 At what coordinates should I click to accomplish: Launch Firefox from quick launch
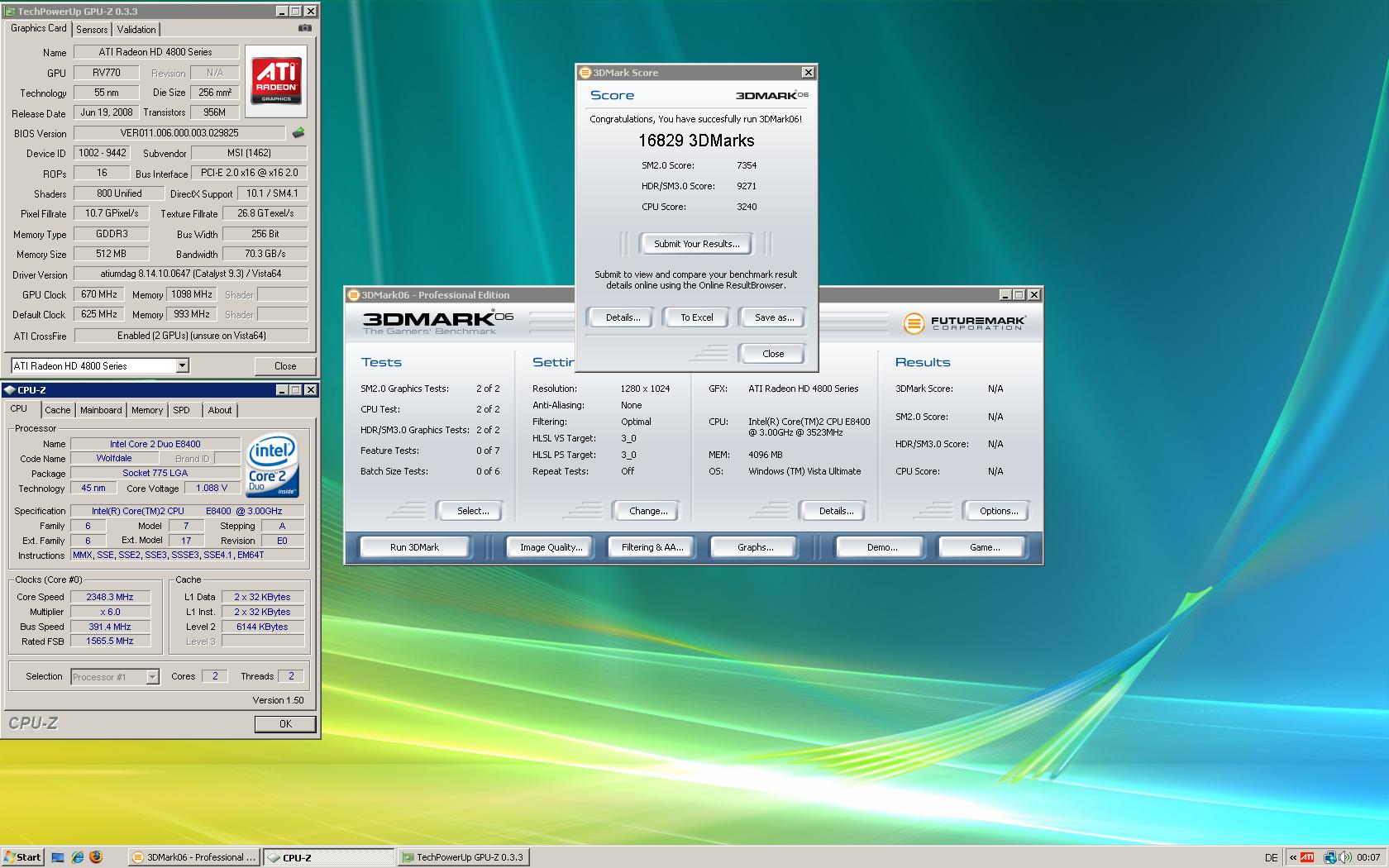pyautogui.click(x=96, y=857)
